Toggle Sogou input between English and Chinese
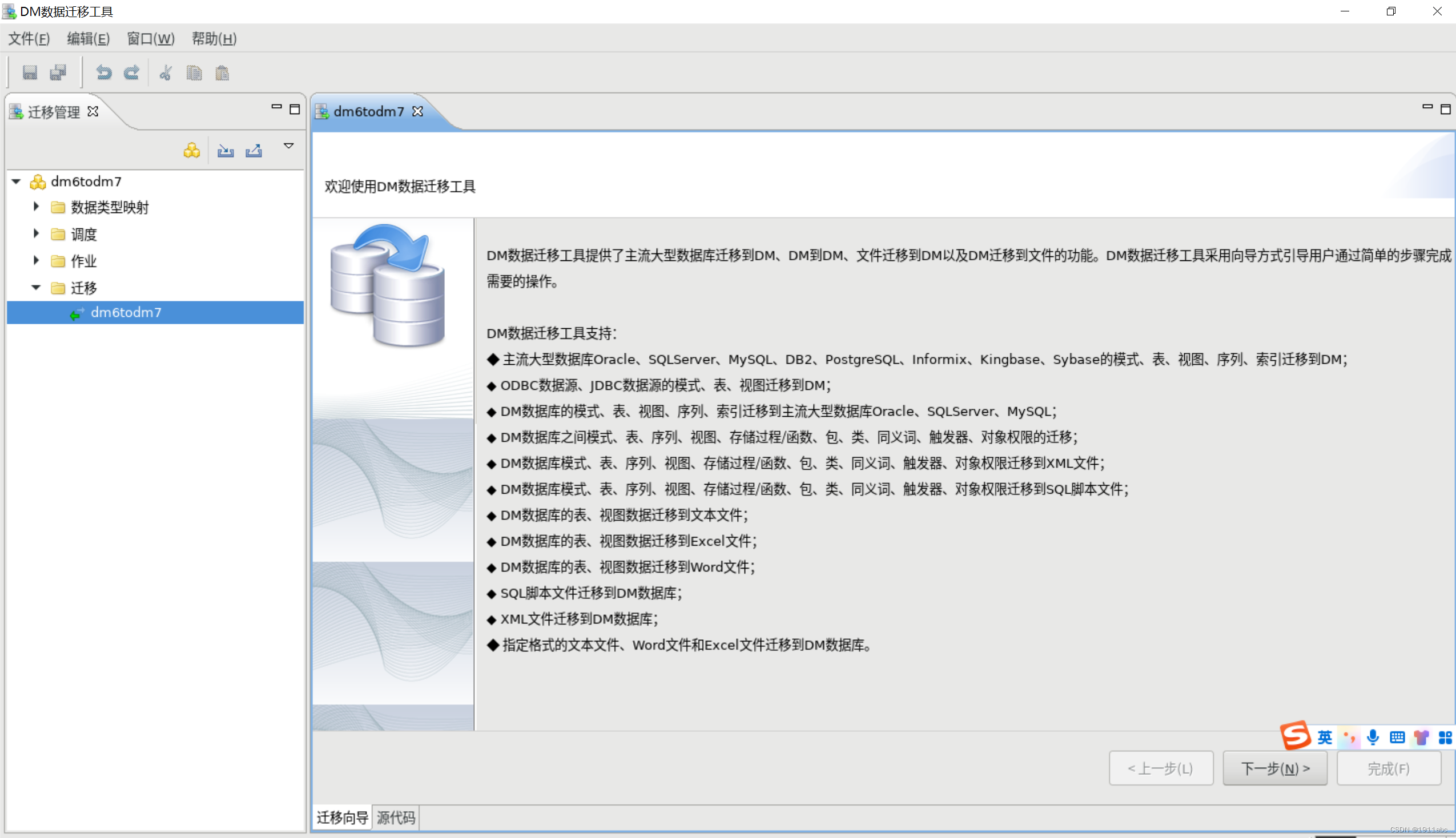Screen dimensions: 1456x838 [1324, 738]
